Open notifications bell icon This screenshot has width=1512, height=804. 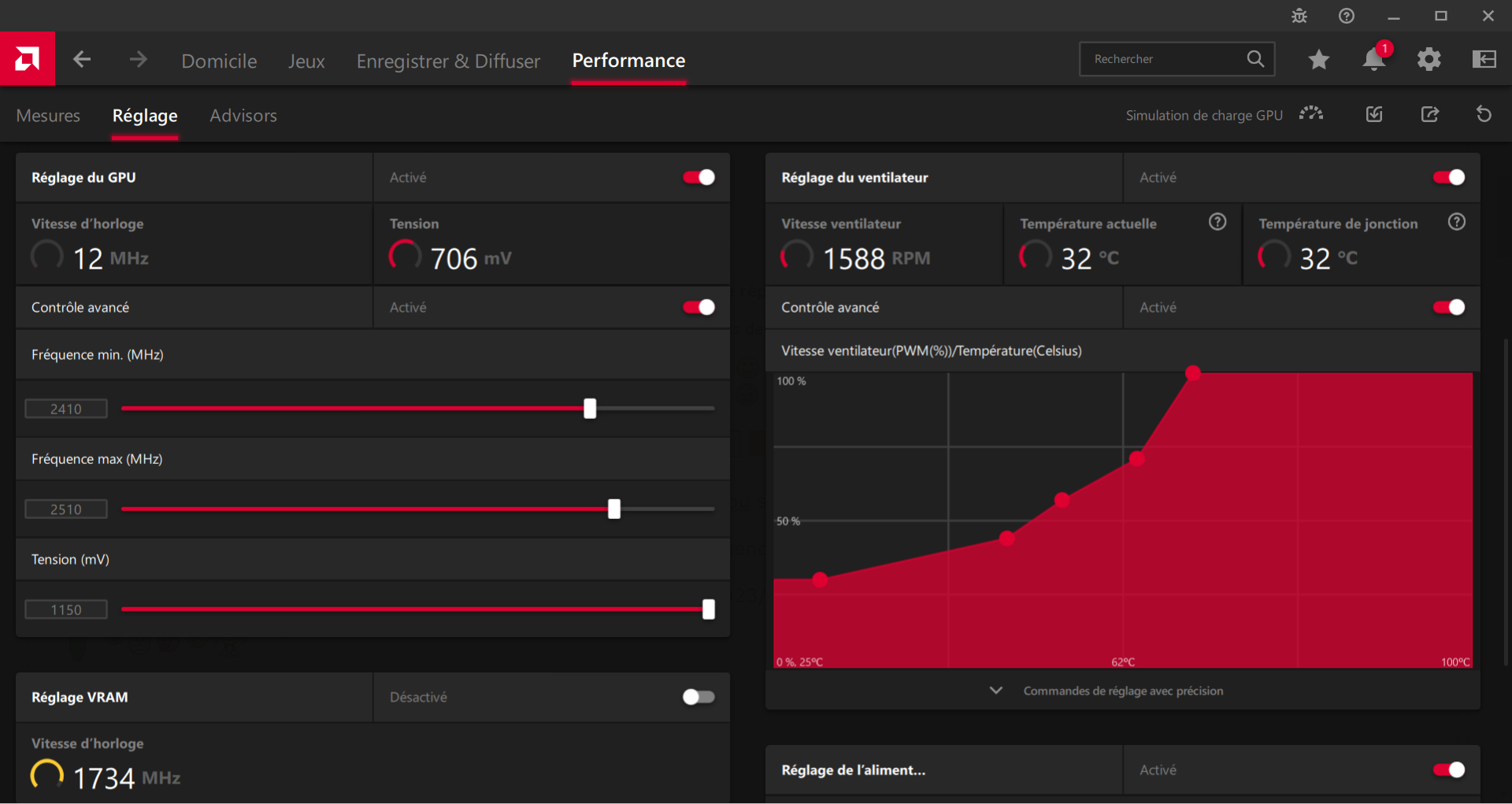[x=1374, y=59]
